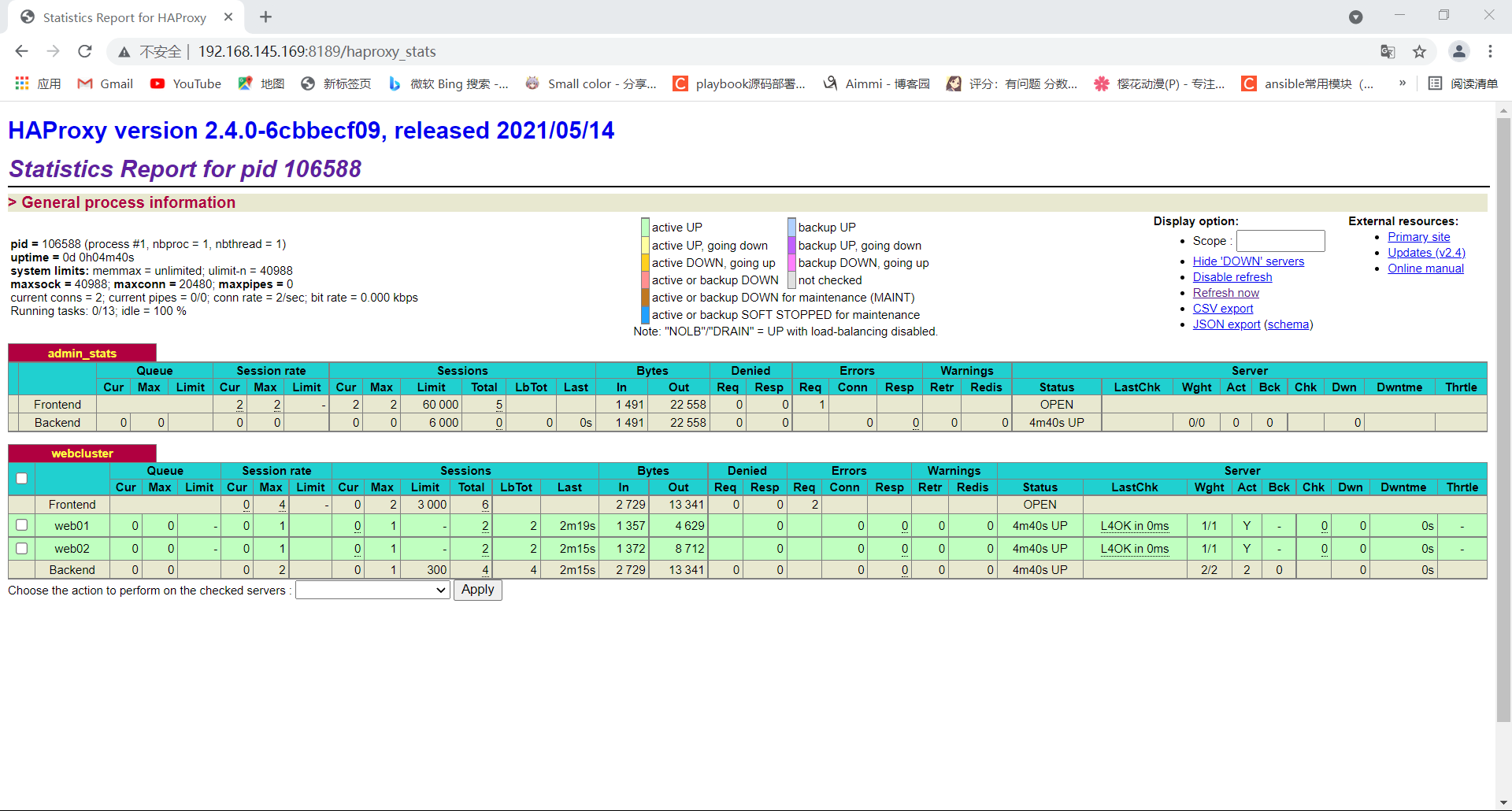Toggle the select-all checkbox in webcluster header
Image resolution: width=1512 pixels, height=811 pixels.
[22, 479]
